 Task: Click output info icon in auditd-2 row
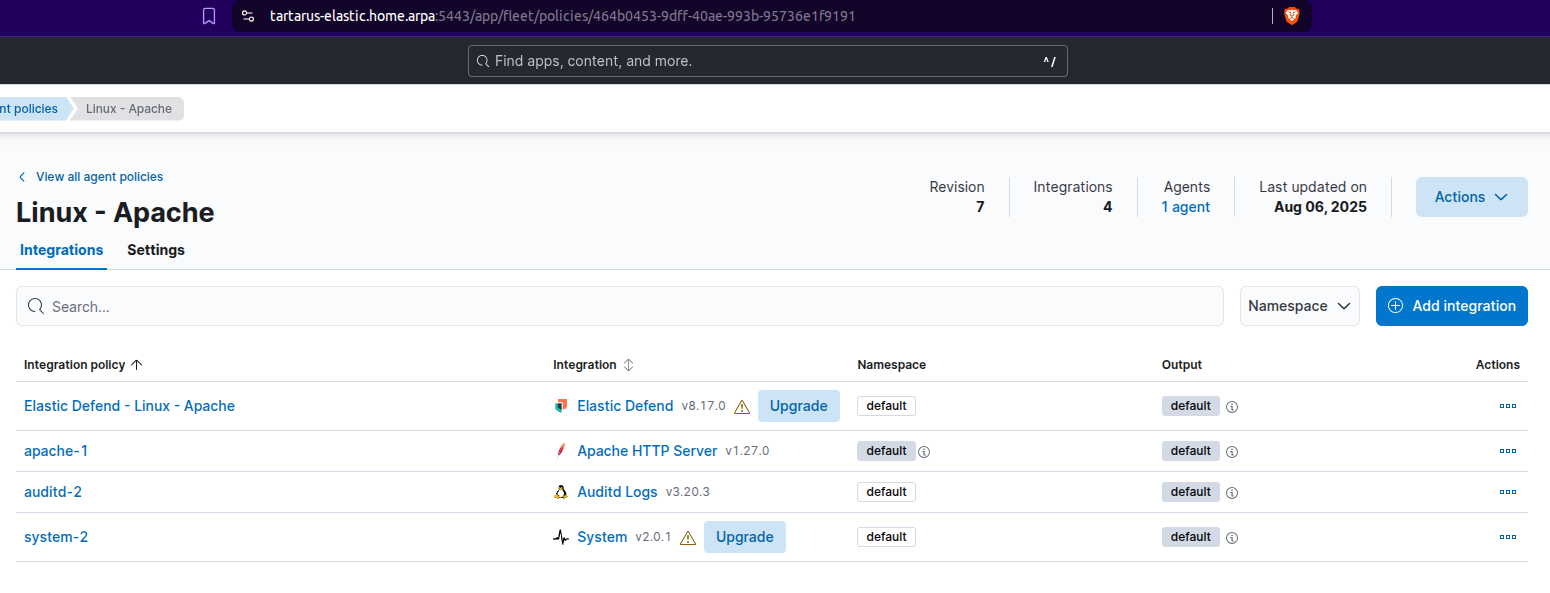pos(1232,493)
